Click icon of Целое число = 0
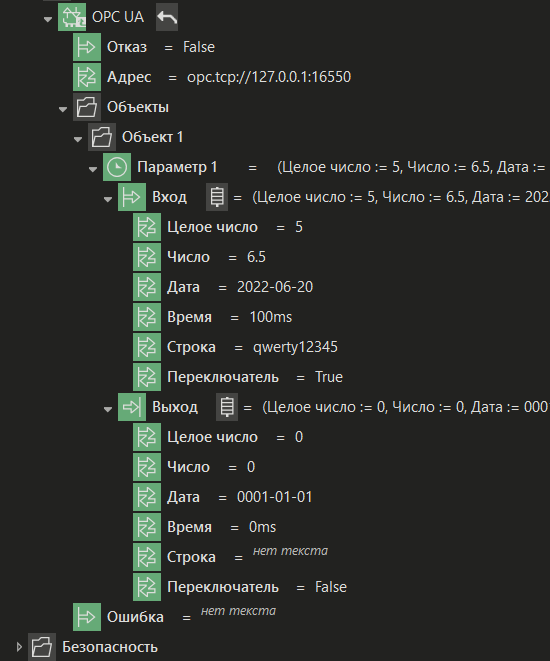This screenshot has width=550, height=661. 147,437
